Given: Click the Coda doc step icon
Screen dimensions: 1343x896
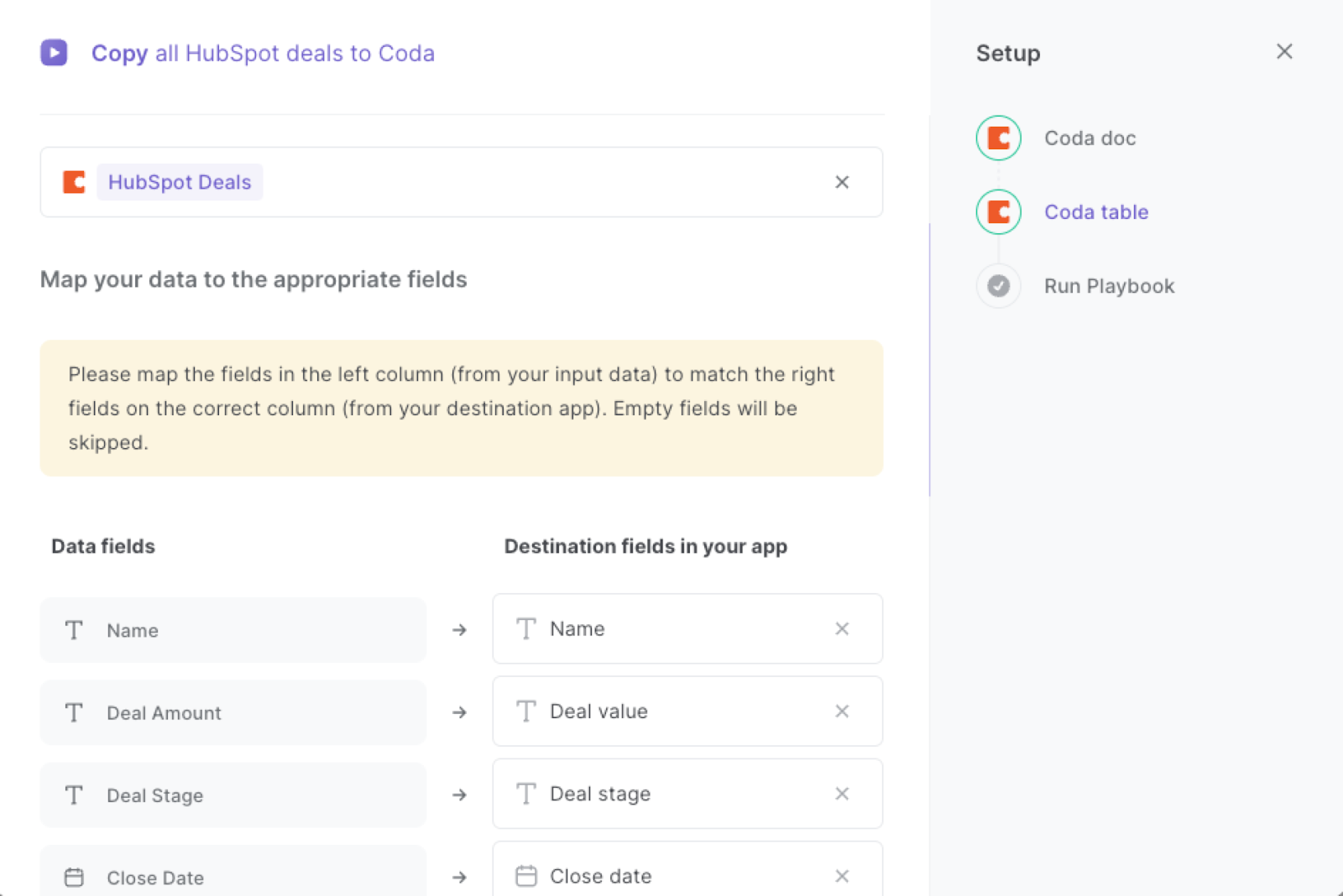Looking at the screenshot, I should [998, 138].
